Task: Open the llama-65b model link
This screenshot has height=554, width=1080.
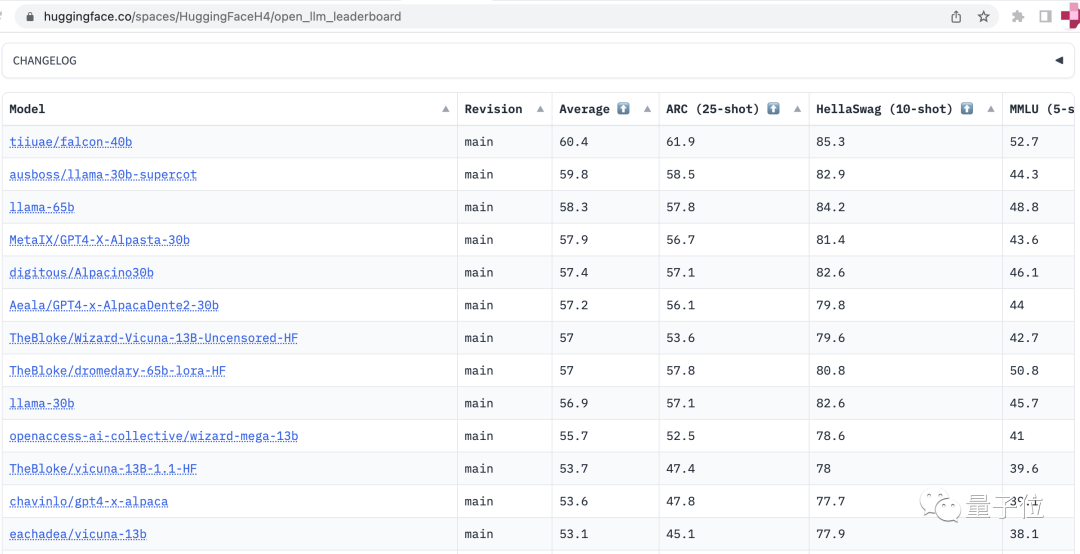Action: (x=42, y=207)
